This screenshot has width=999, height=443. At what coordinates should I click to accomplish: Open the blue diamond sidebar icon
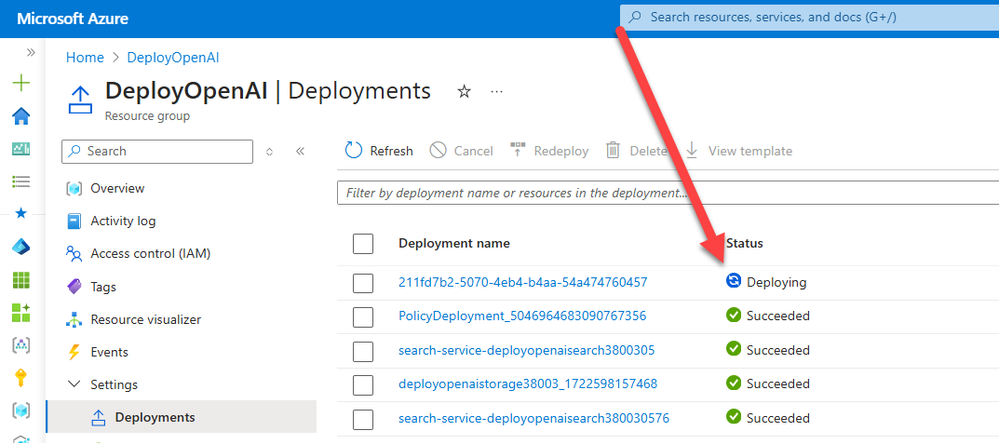[21, 247]
